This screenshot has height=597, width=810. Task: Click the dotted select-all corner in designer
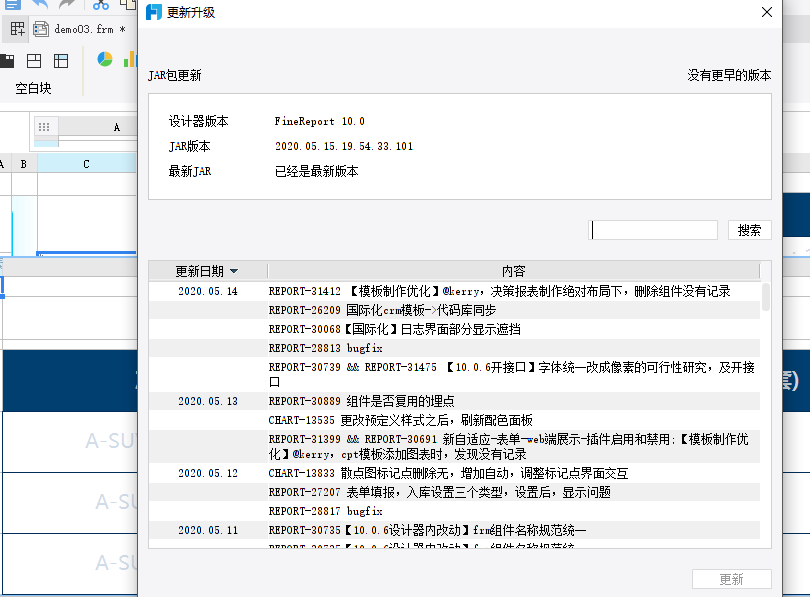click(x=44, y=127)
